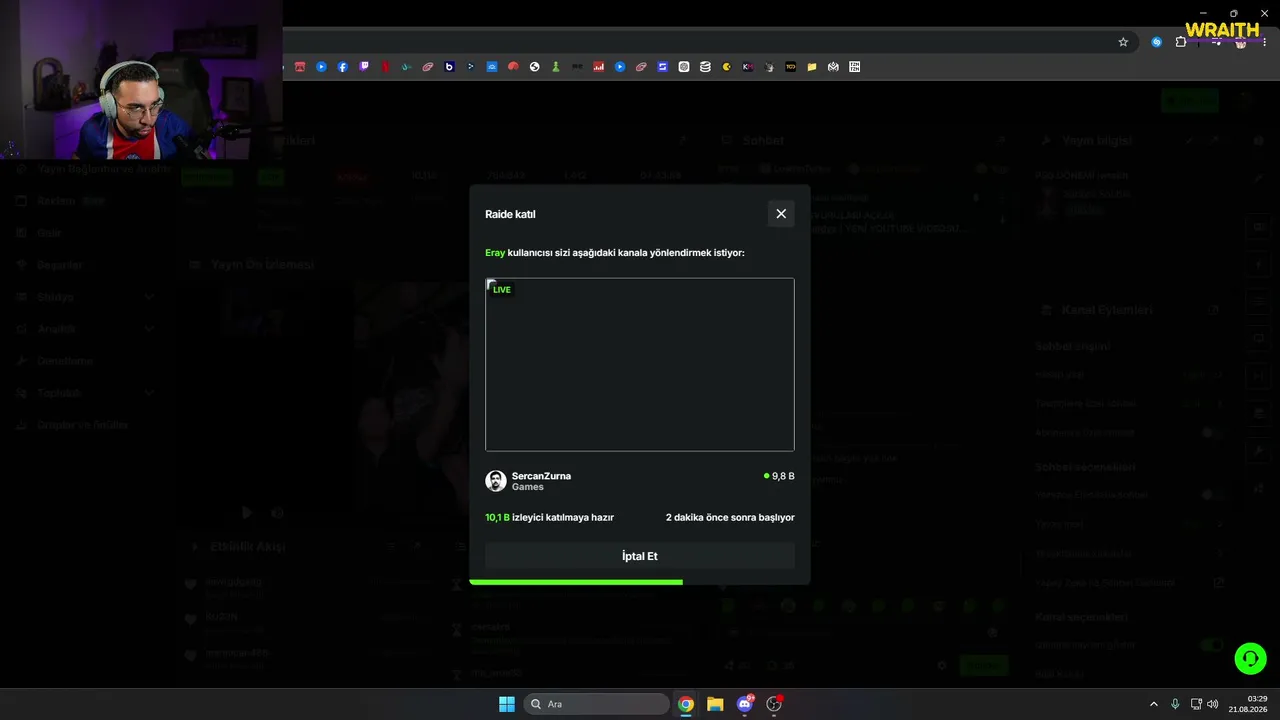
Task: Open the yellow folder bookmark
Action: click(x=812, y=67)
